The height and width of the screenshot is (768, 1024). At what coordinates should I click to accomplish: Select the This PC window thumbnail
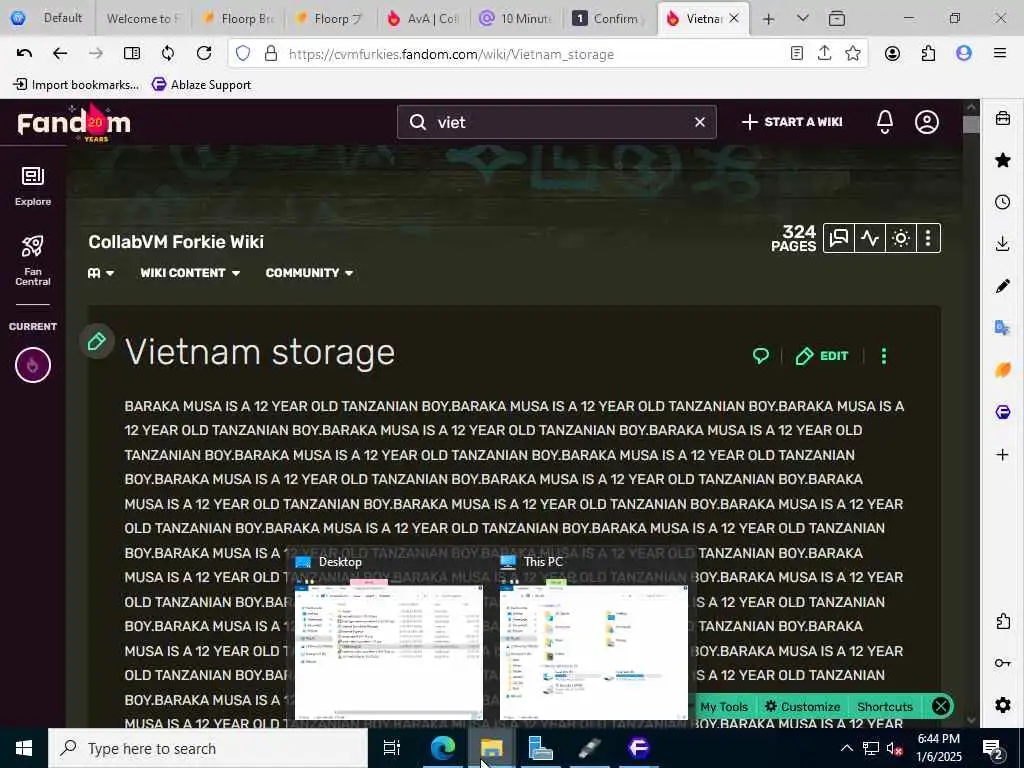[593, 637]
